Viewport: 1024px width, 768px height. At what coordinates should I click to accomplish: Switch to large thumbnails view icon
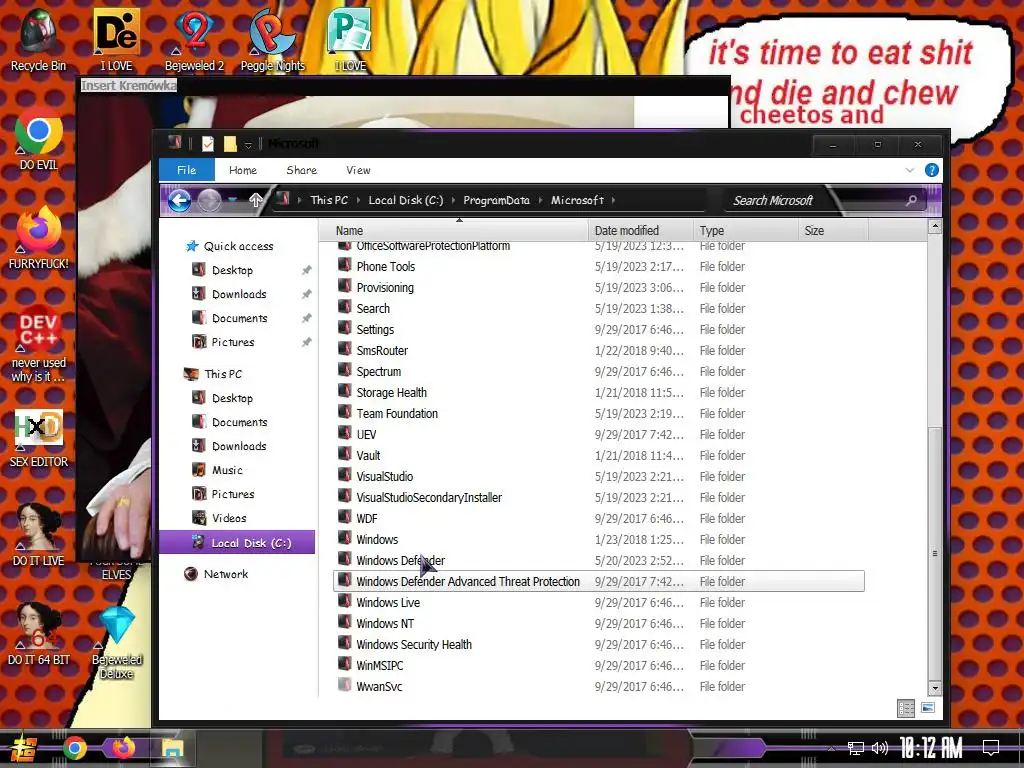[x=927, y=709]
